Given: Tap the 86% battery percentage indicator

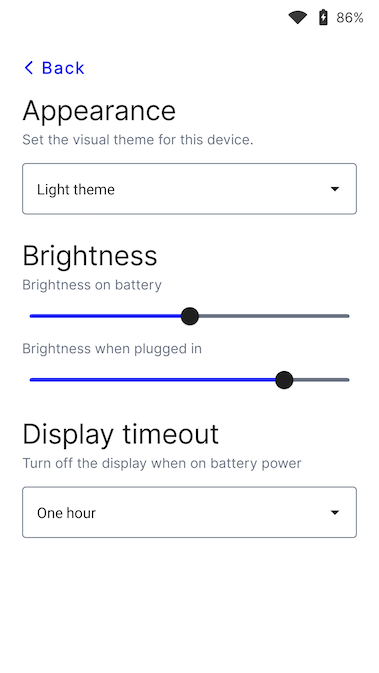Looking at the screenshot, I should click(x=350, y=18).
